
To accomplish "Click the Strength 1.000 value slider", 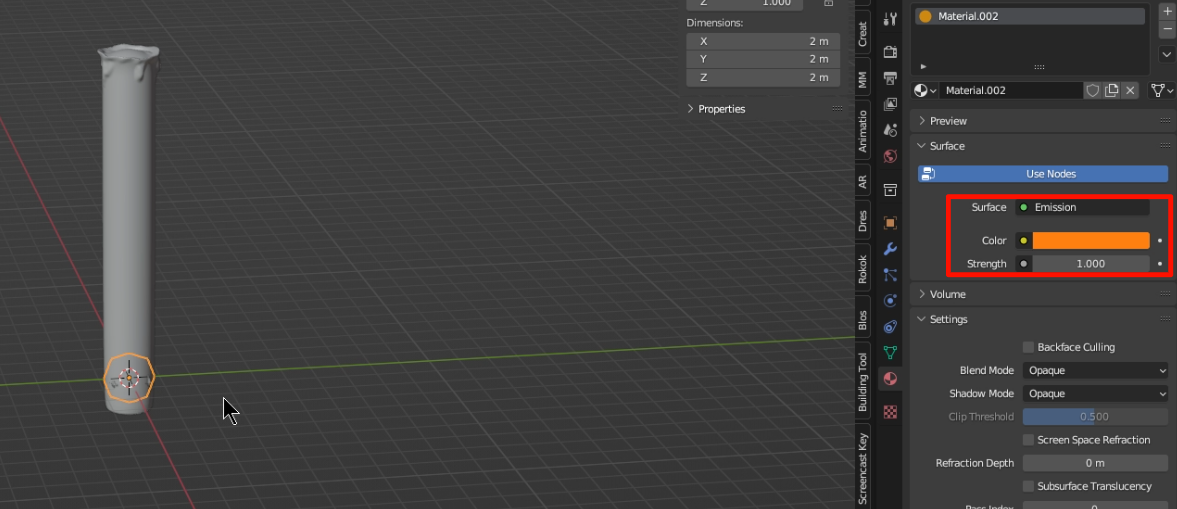I will 1091,264.
